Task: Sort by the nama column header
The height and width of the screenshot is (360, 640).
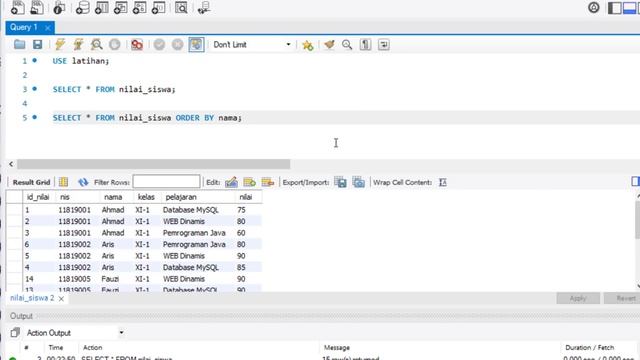Action: click(x=113, y=197)
